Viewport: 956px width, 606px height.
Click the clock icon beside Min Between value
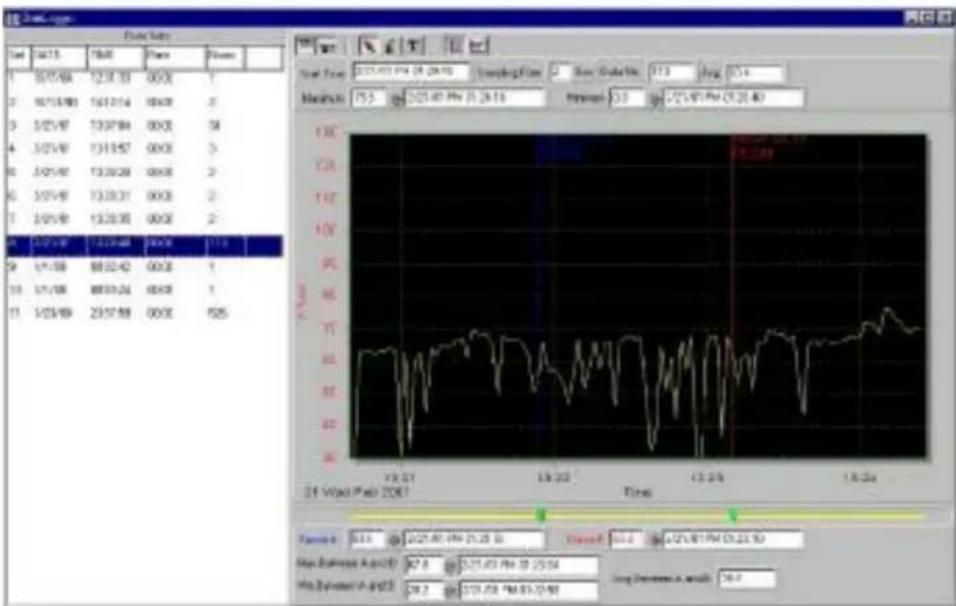[451, 590]
